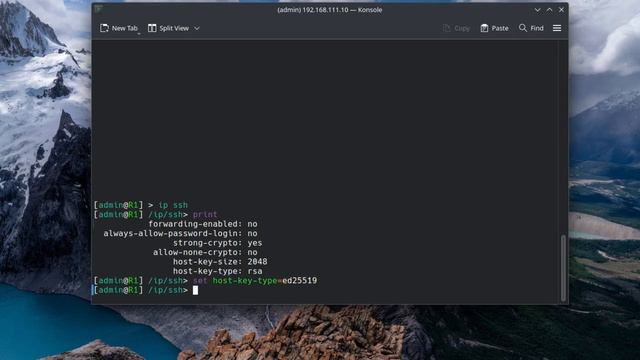Click the Paste toolbar button
The height and width of the screenshot is (360, 640).
[494, 28]
